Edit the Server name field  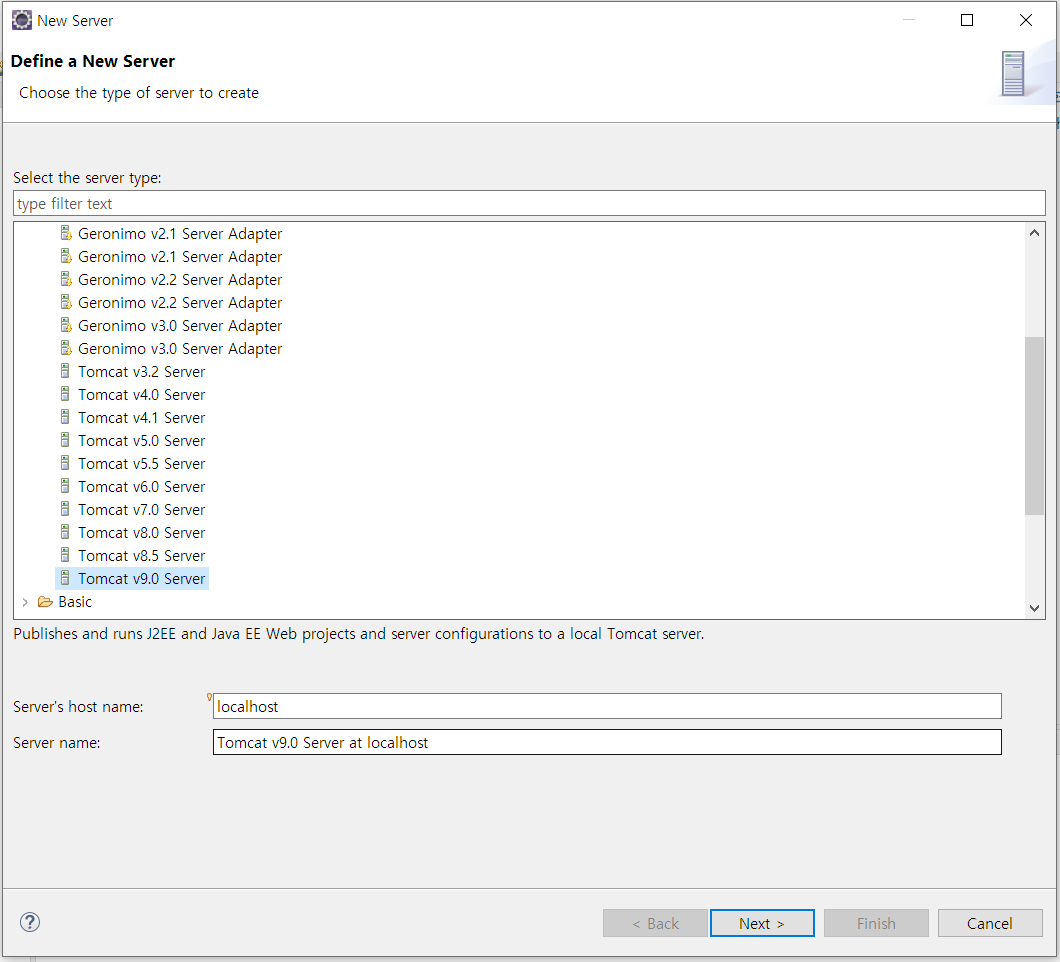click(607, 742)
